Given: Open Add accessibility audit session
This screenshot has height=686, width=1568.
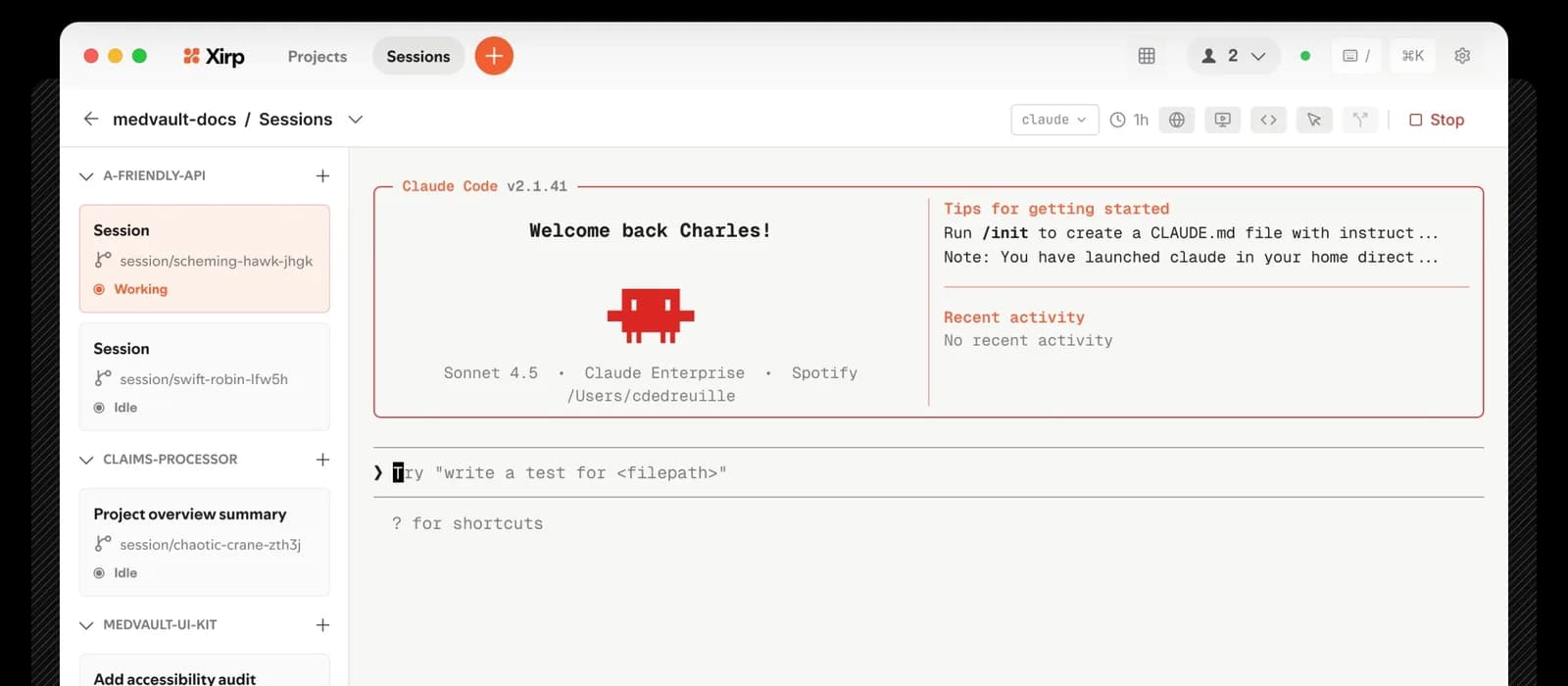Looking at the screenshot, I should [204, 672].
